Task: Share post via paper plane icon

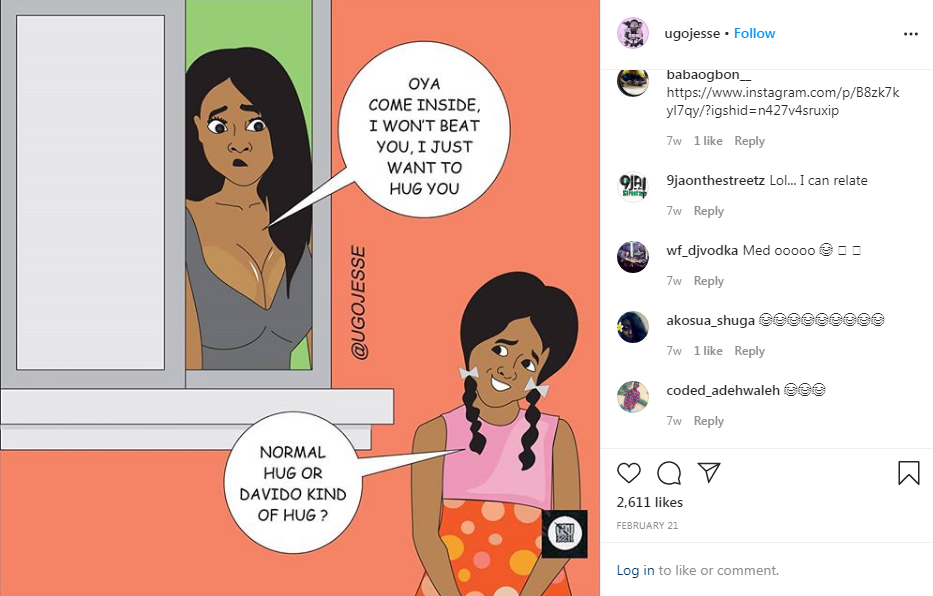Action: [709, 472]
